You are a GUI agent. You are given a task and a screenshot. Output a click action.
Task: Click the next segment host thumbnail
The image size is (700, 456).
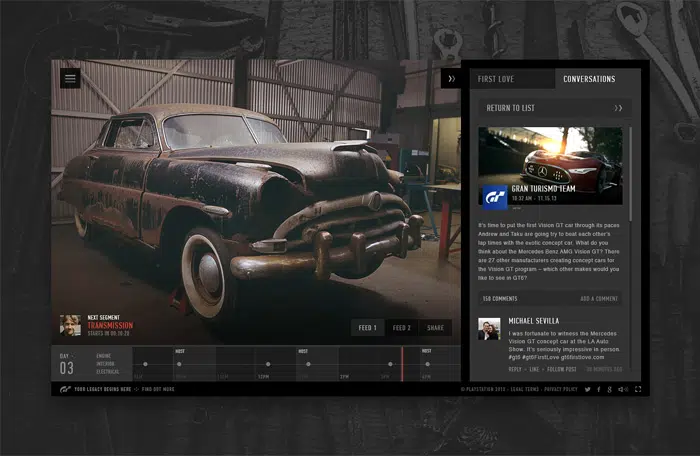coord(70,326)
